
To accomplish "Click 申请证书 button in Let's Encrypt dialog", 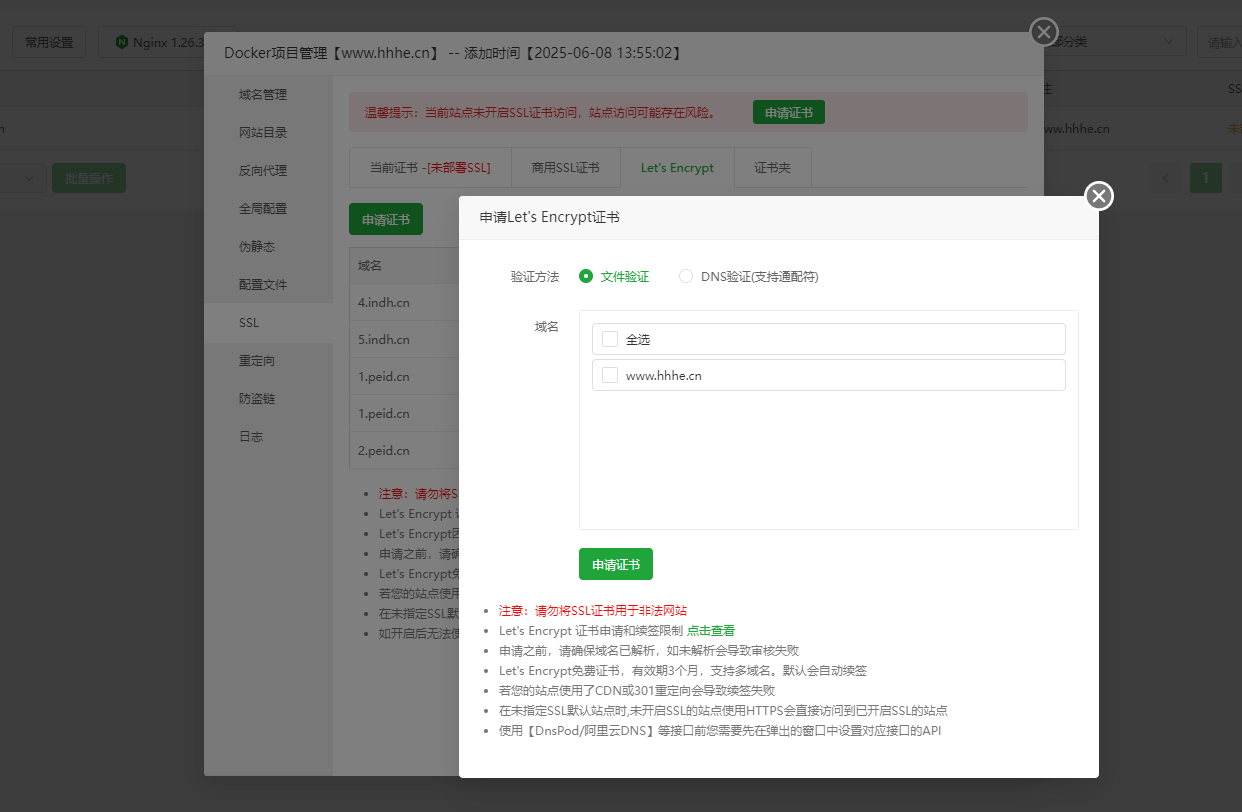I will (x=616, y=564).
